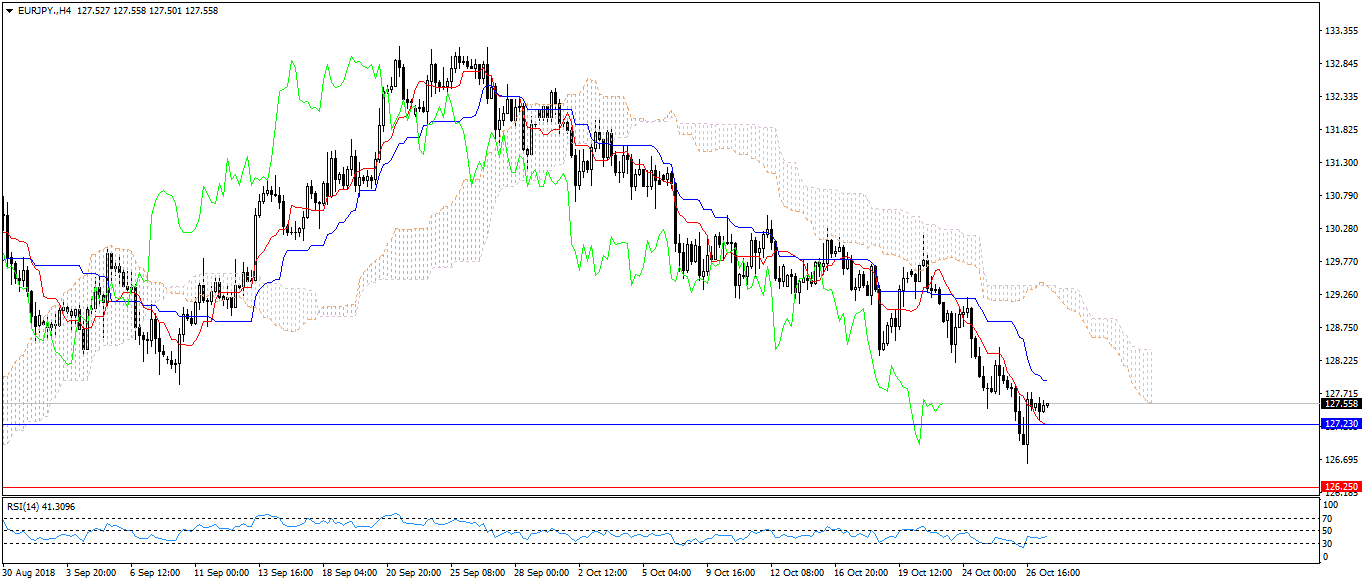Select the current price tag 127.558
Screen dimensions: 1362x584
[1339, 404]
